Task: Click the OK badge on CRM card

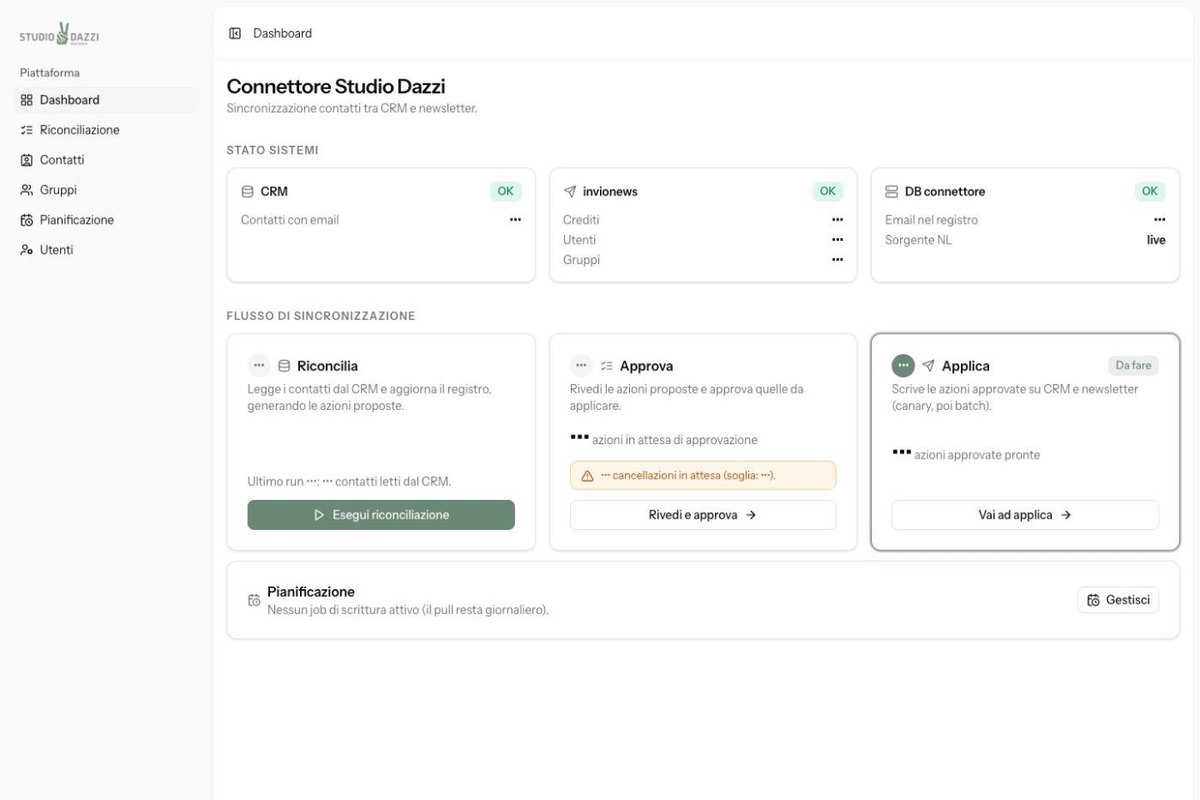Action: click(506, 191)
